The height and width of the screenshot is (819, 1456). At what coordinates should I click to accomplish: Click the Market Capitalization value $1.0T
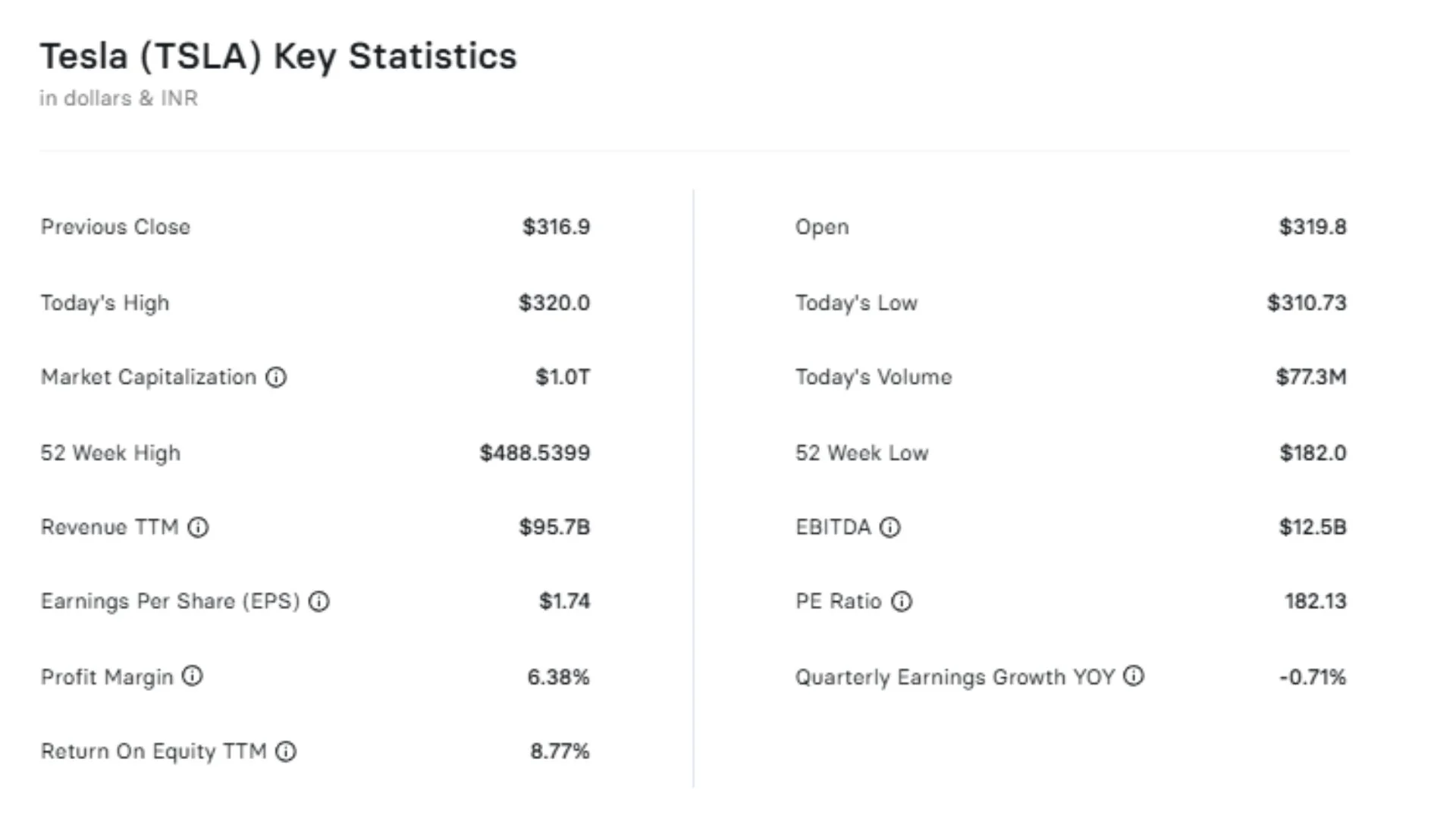(563, 377)
